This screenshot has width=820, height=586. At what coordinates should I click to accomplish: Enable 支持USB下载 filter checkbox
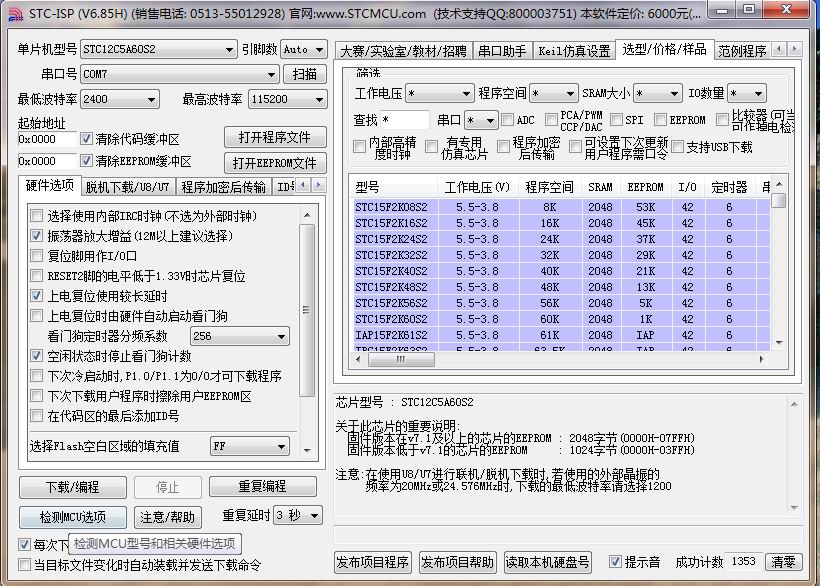677,147
